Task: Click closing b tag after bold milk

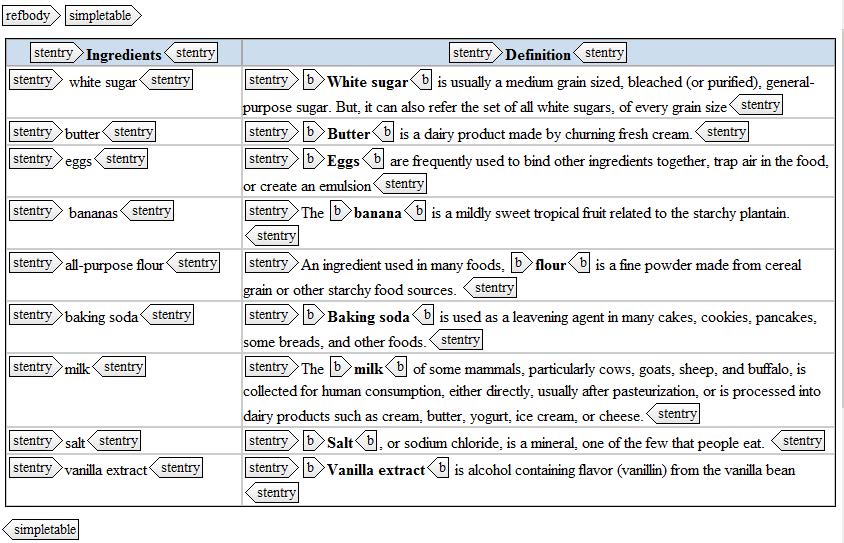Action: (397, 367)
